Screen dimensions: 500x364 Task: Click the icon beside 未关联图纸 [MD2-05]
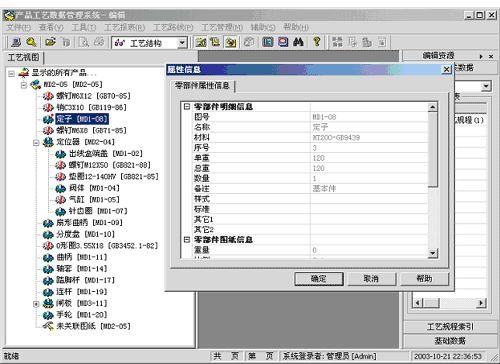coord(48,326)
